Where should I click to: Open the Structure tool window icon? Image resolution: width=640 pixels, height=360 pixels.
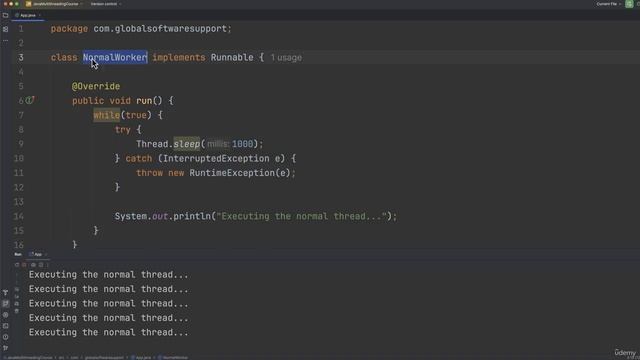[5, 29]
